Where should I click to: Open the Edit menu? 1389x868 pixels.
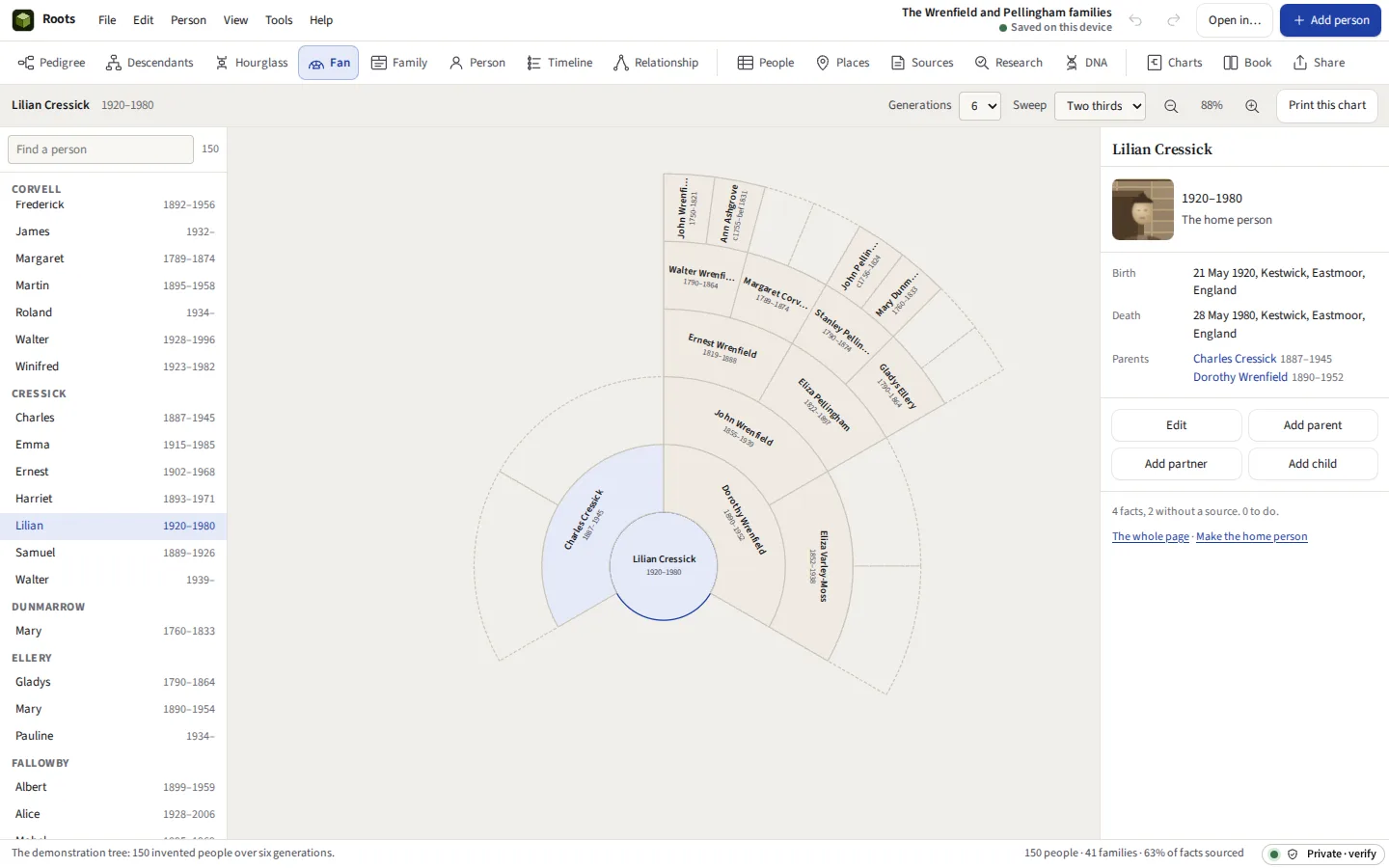(144, 20)
